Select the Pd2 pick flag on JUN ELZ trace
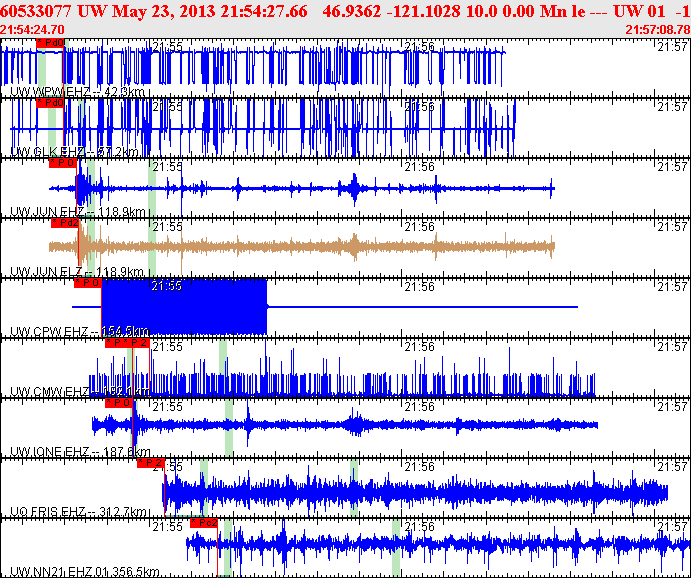Image resolution: width=691 pixels, height=578 pixels. click(65, 223)
